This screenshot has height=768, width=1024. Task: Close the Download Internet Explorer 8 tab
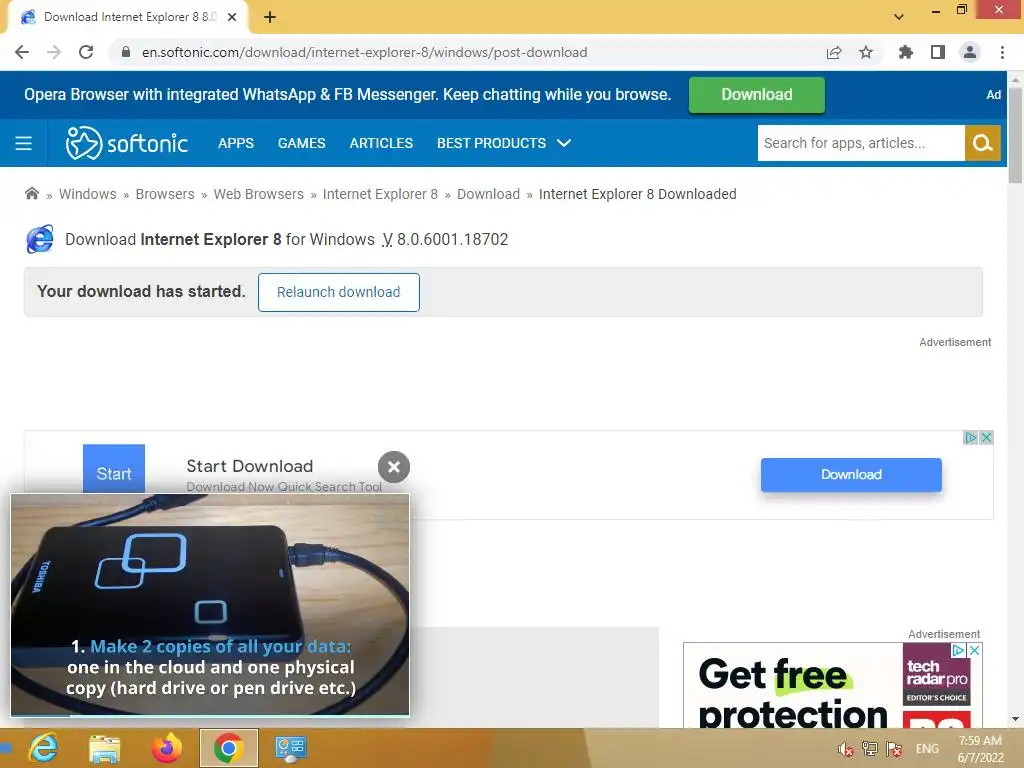tap(232, 17)
